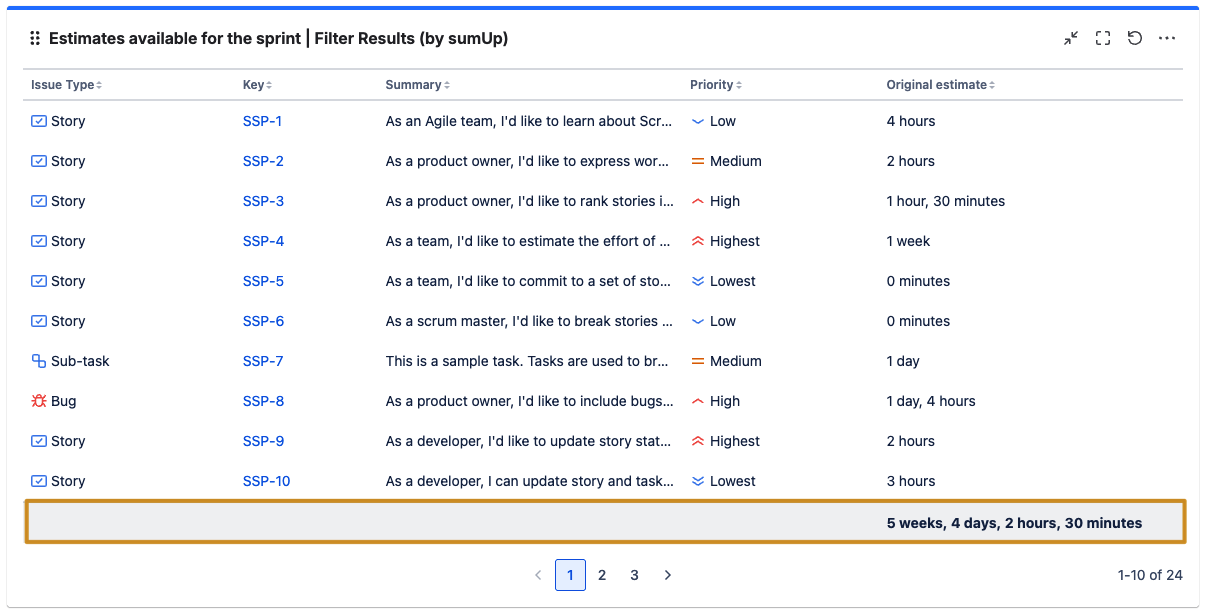1208x612 pixels.
Task: Go to page 2 of results
Action: (x=602, y=575)
